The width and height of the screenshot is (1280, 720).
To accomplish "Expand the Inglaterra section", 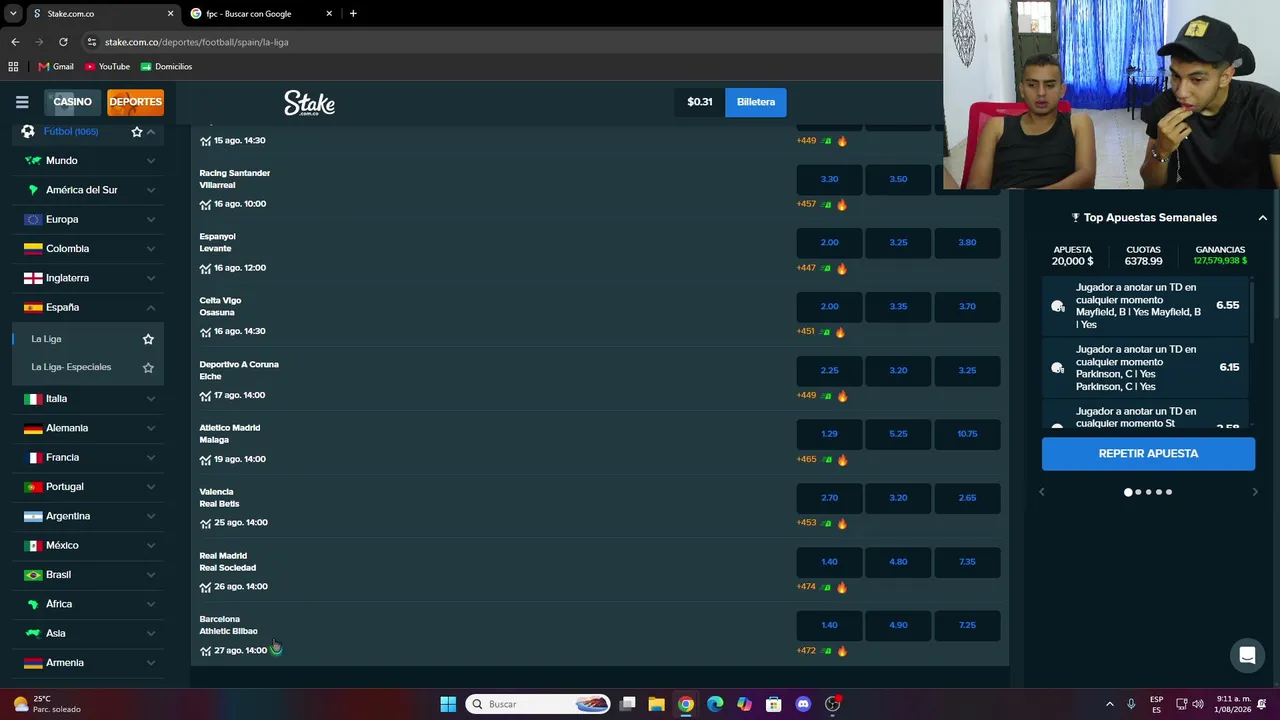I will click(x=151, y=278).
